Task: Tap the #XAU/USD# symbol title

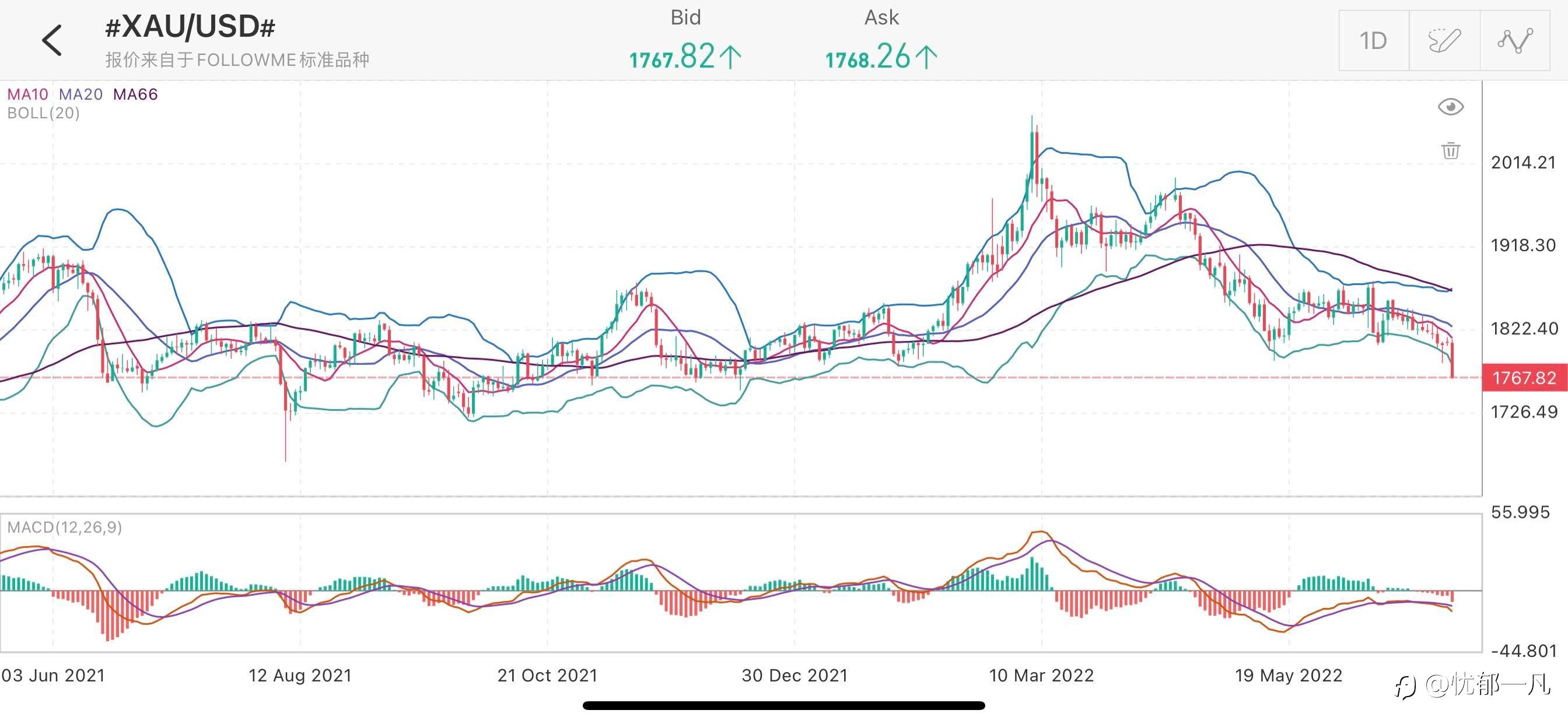Action: (x=190, y=27)
